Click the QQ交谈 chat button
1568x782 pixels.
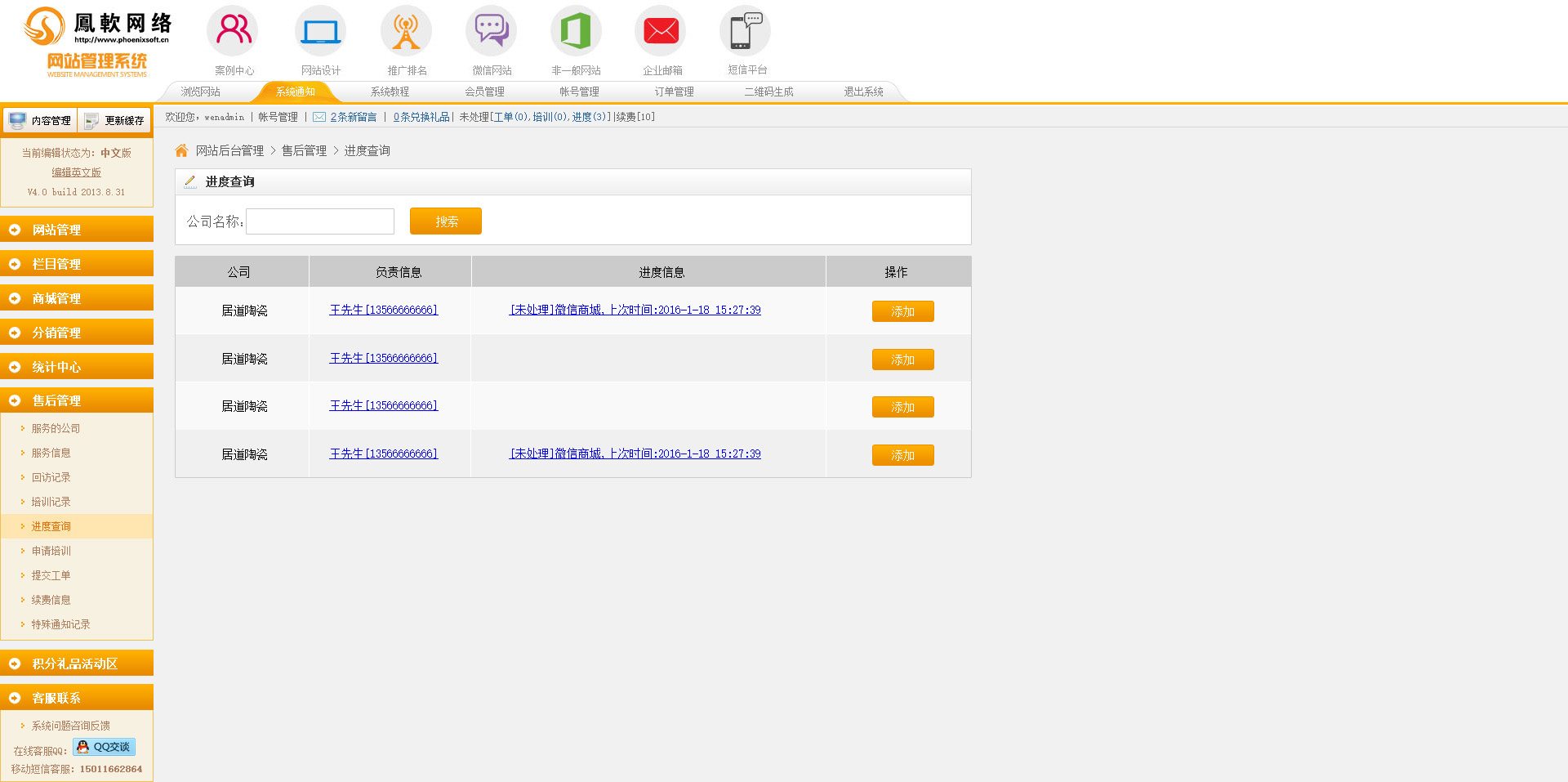point(104,747)
